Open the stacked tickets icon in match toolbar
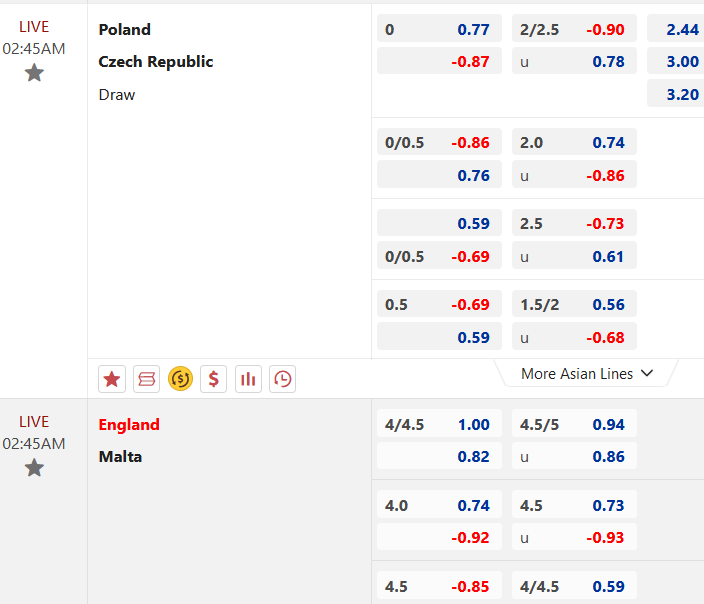 146,379
